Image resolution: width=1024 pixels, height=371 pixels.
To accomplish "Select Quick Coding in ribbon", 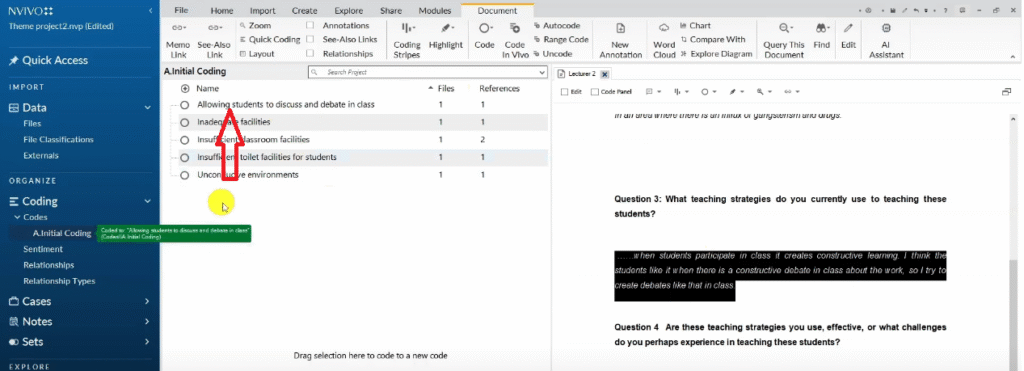I will [270, 40].
